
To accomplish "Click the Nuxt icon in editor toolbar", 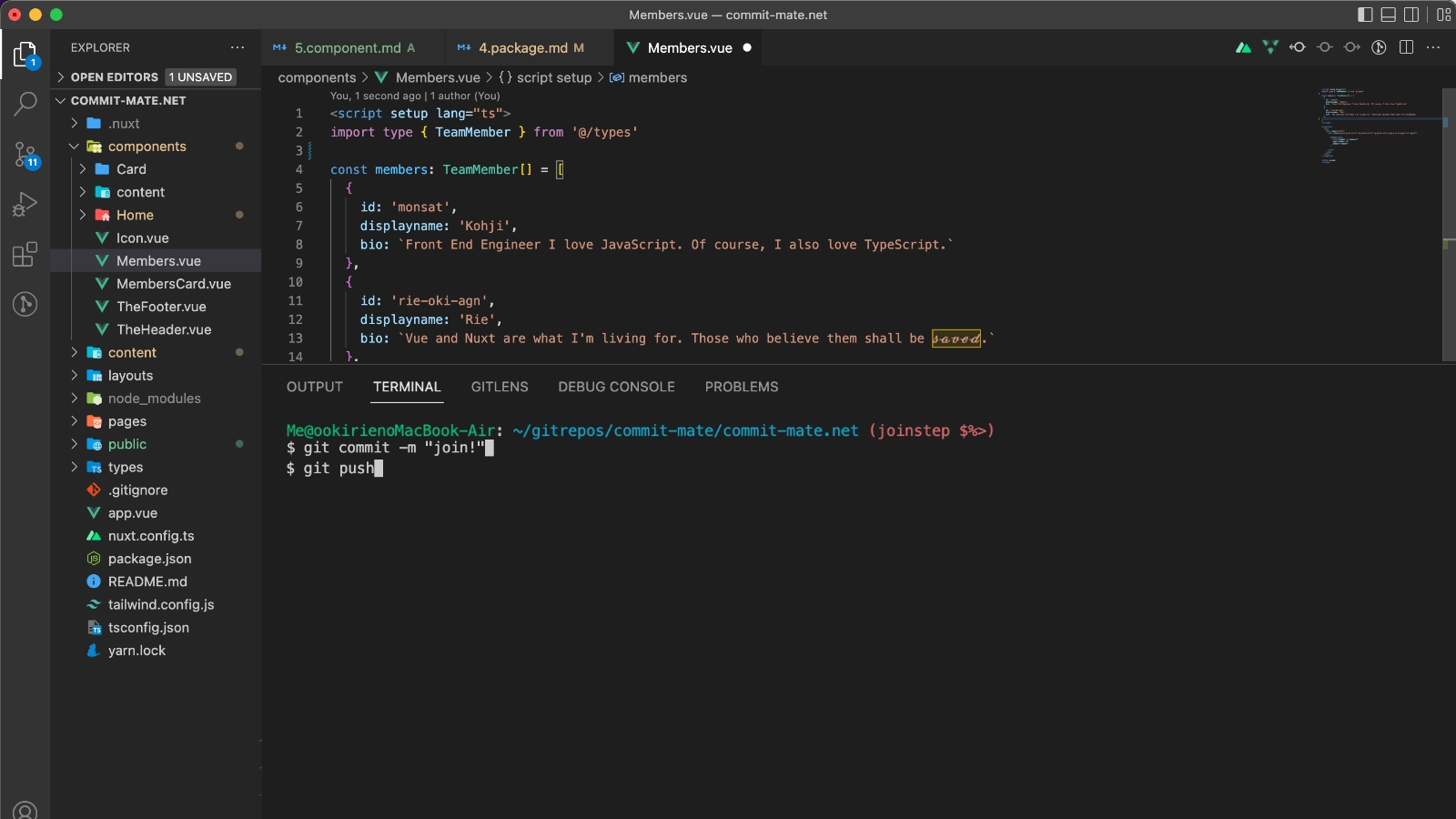I will coord(1243,47).
